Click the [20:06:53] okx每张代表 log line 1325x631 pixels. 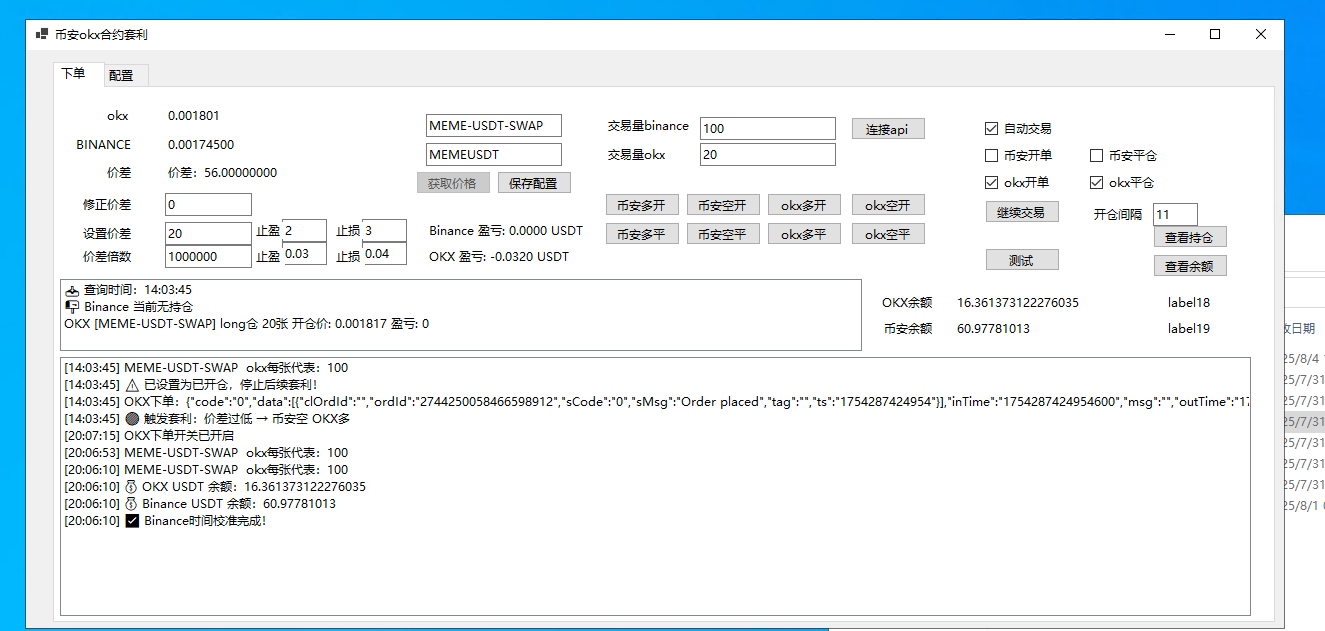[x=206, y=453]
